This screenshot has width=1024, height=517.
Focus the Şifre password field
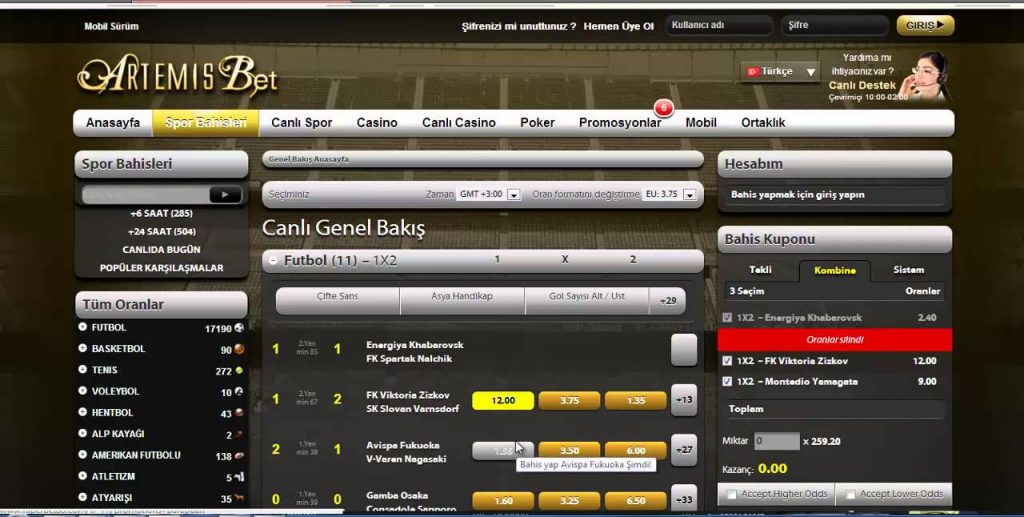click(x=835, y=25)
